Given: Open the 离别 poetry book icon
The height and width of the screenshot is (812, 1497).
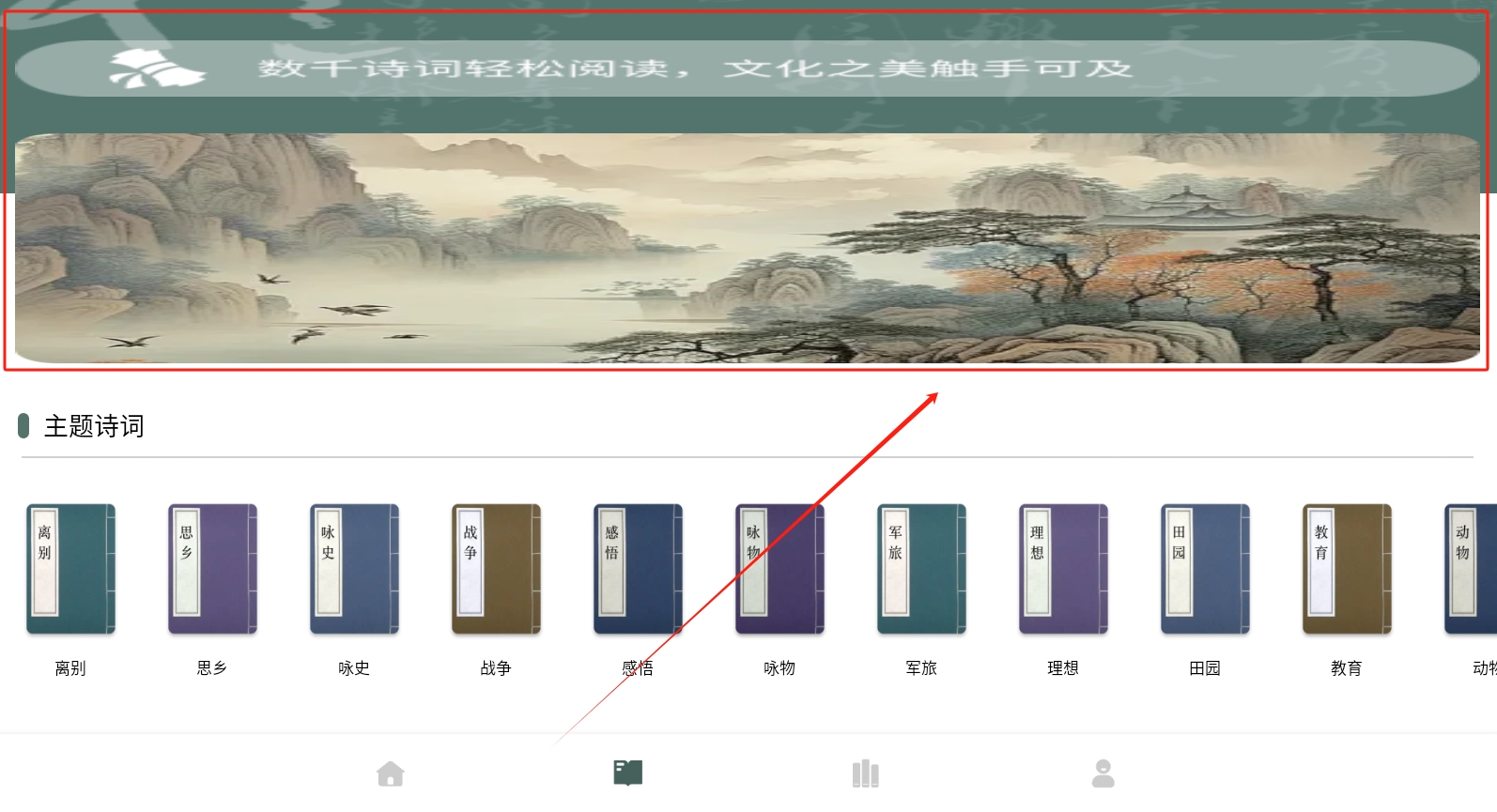Looking at the screenshot, I should 70,569.
